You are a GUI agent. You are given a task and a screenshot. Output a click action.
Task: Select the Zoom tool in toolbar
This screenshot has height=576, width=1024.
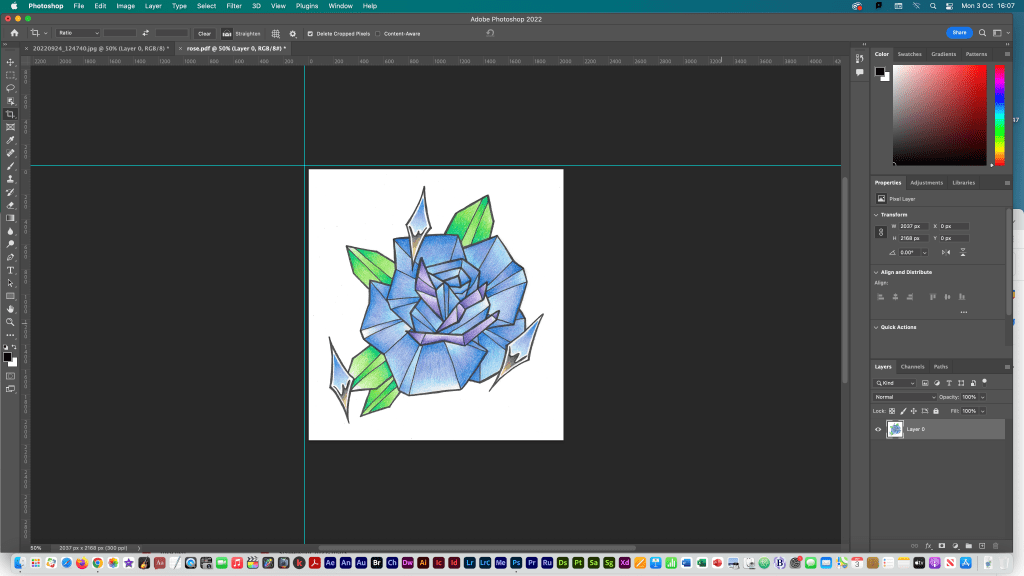tap(10, 322)
